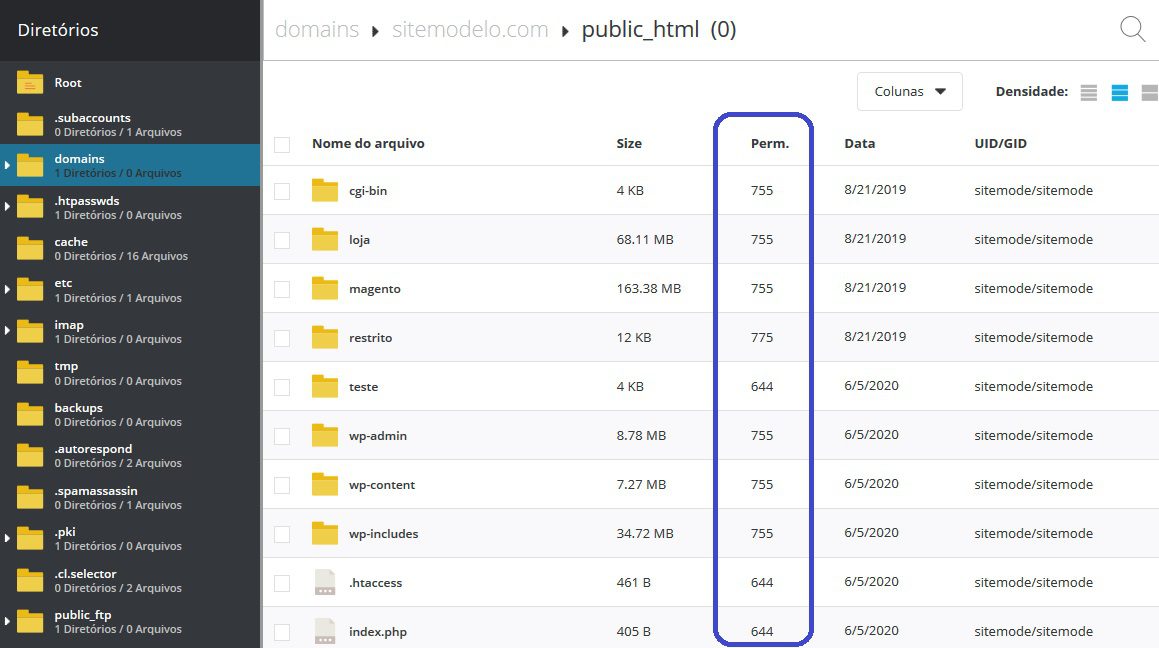Check the cgi-bin row checkbox

click(282, 191)
